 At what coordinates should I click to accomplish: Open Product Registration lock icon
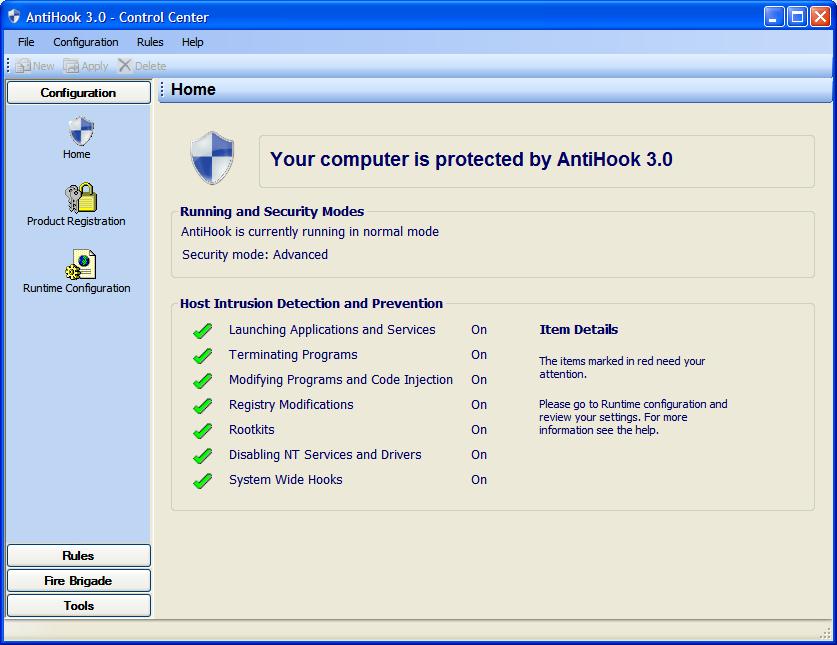[x=81, y=198]
